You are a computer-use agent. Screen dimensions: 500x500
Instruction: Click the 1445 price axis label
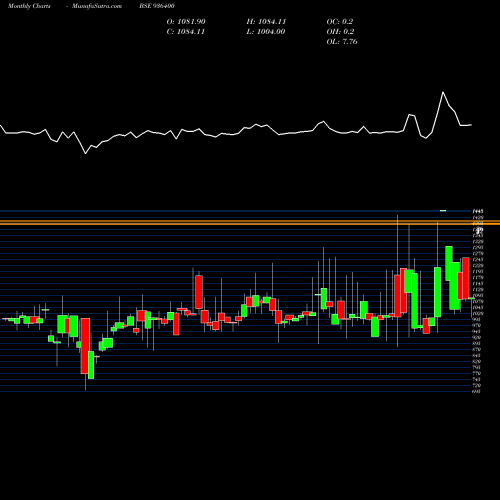(477, 211)
